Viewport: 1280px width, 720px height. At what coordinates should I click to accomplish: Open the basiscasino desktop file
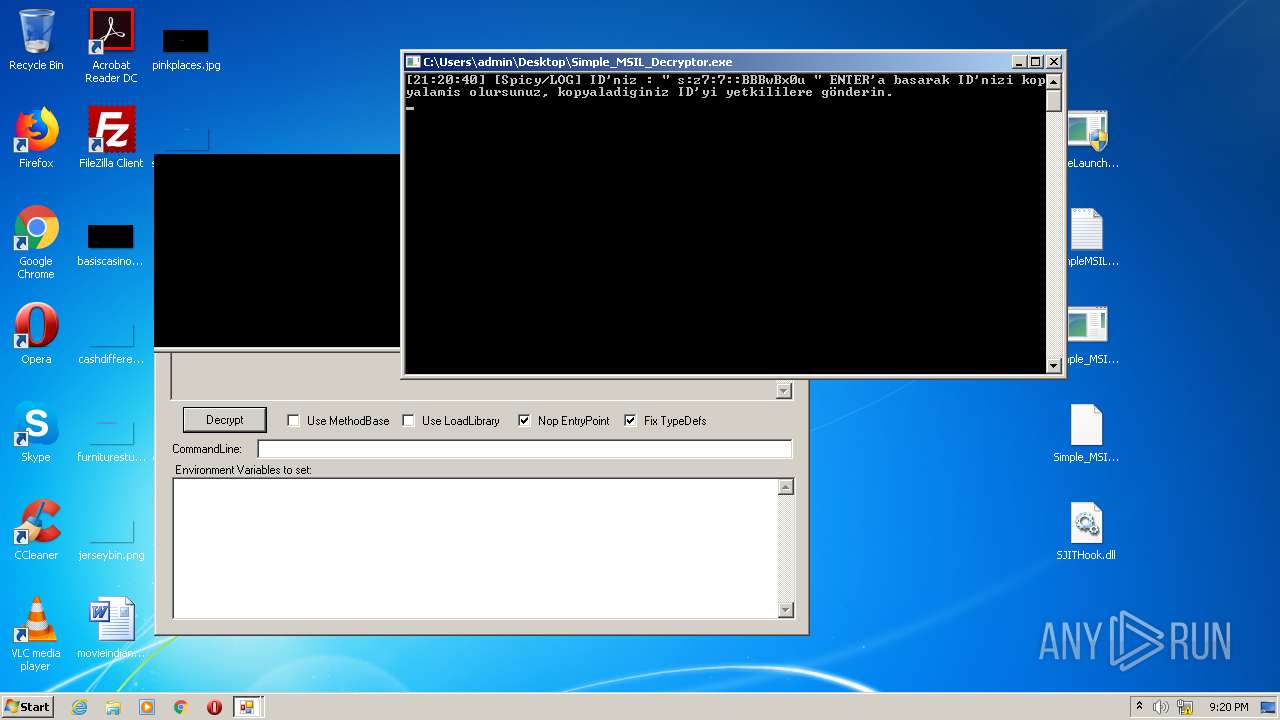coord(110,244)
